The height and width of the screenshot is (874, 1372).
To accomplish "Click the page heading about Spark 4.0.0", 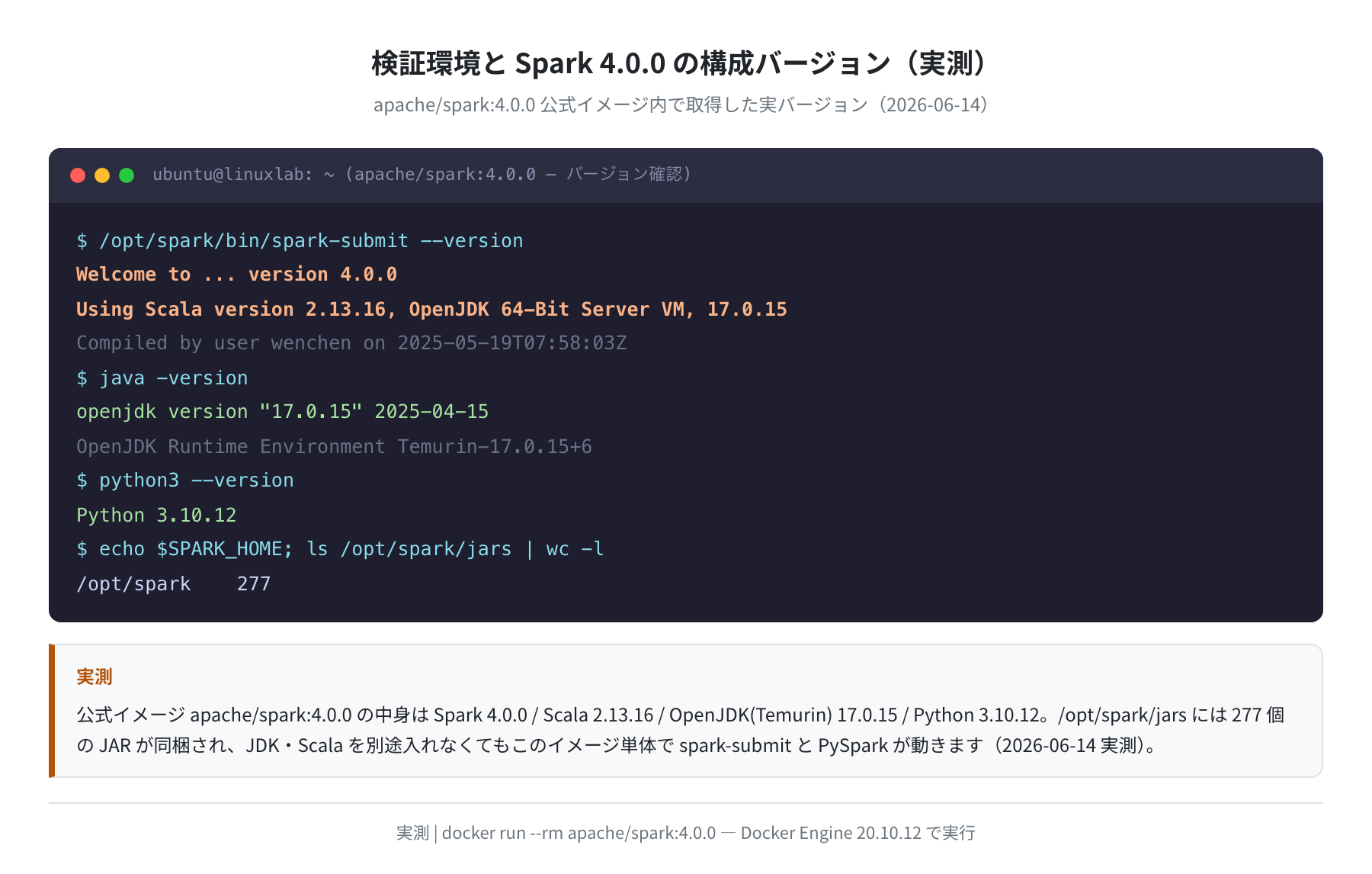I will click(x=680, y=63).
